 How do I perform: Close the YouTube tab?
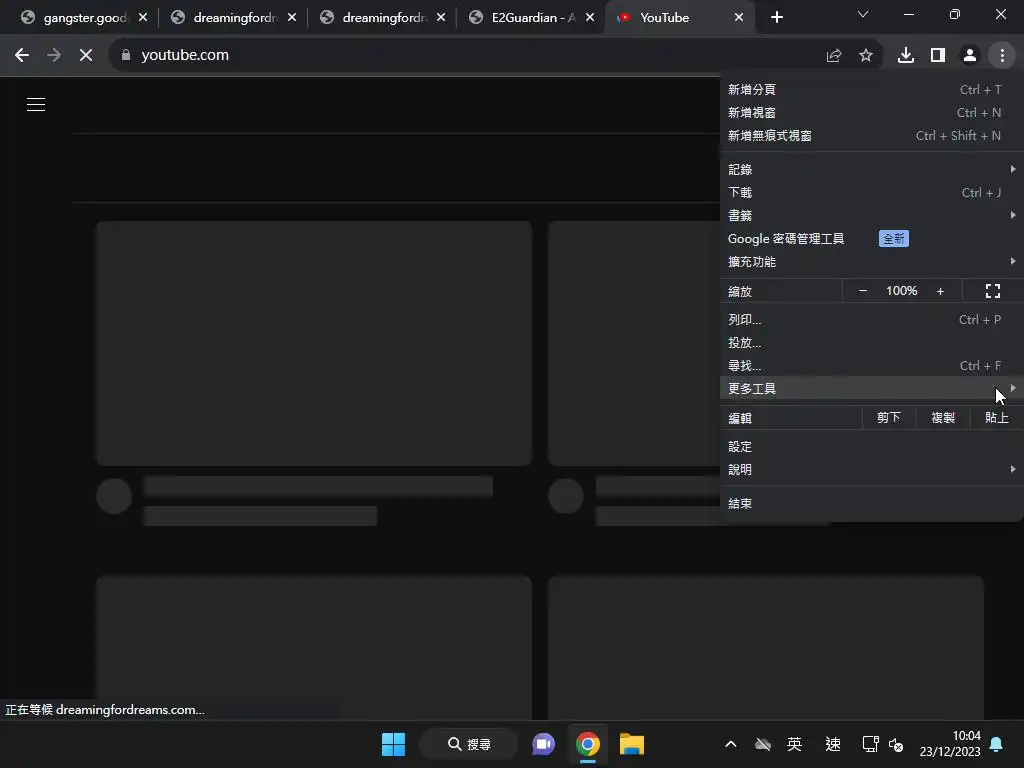click(739, 18)
